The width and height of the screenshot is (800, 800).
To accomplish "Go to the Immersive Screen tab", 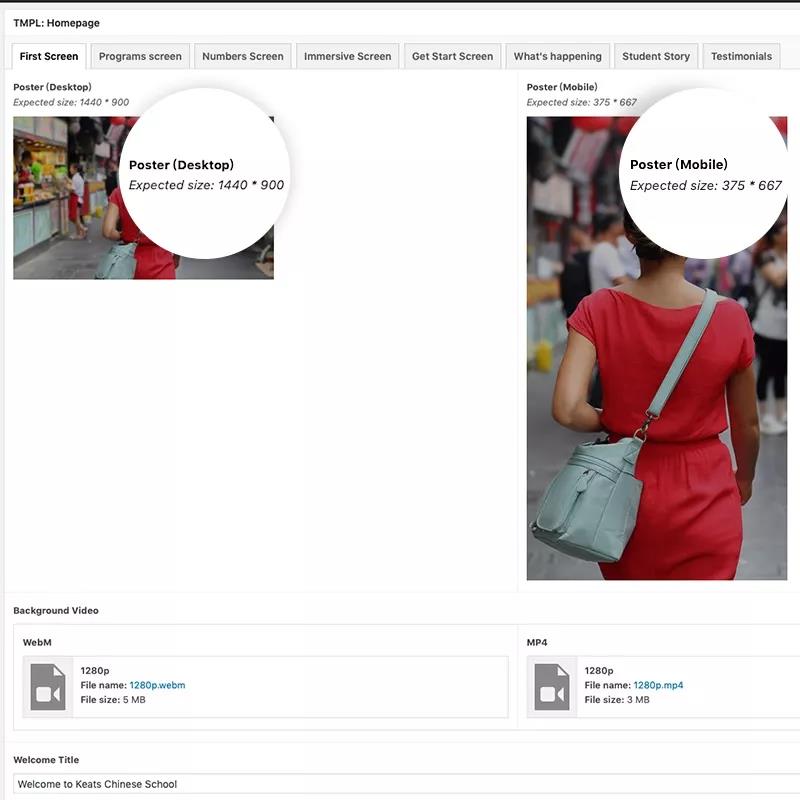I will (x=348, y=56).
